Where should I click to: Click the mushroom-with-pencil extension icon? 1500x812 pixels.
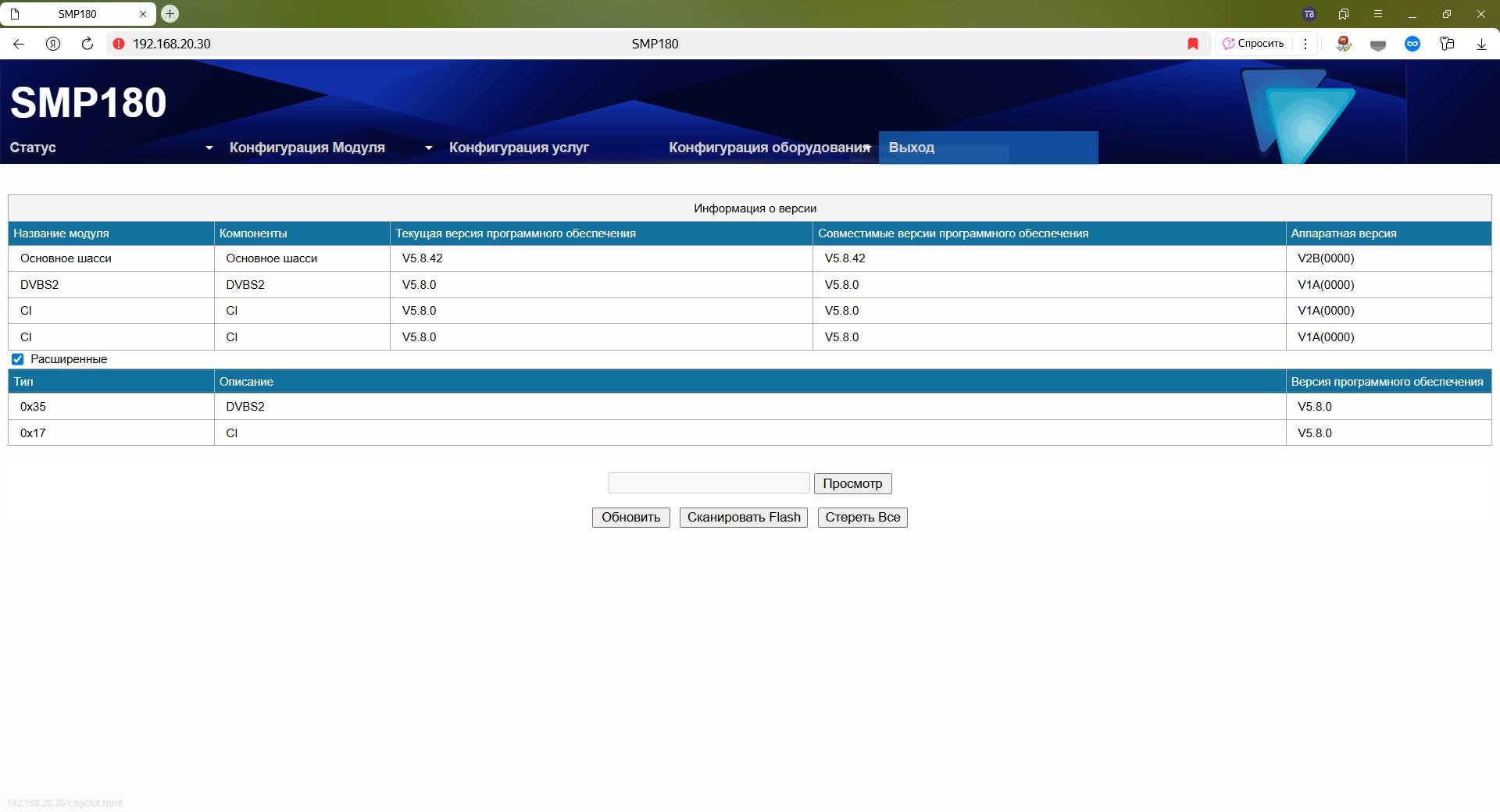pyautogui.click(x=1344, y=44)
